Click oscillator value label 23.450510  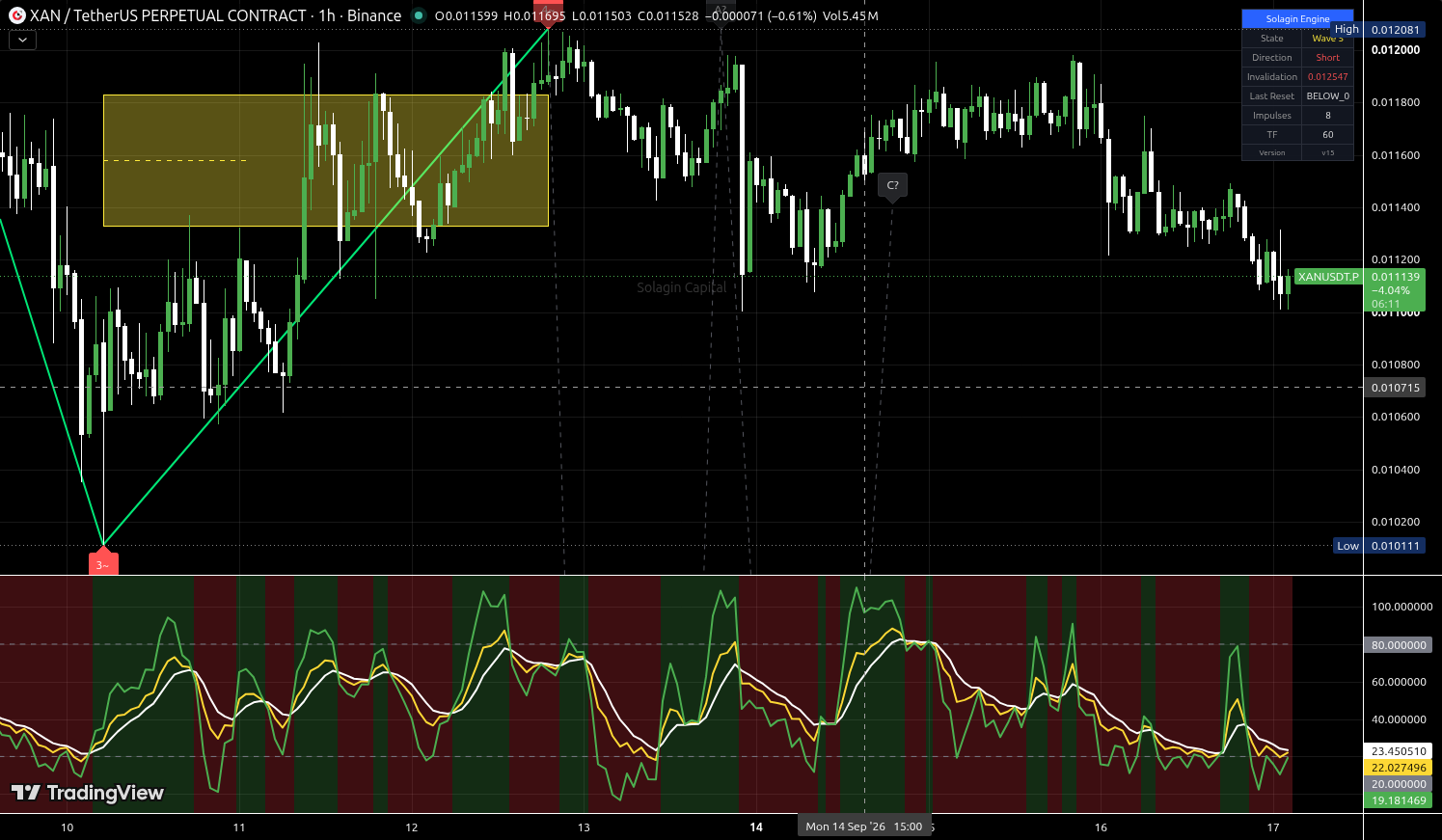(1399, 751)
